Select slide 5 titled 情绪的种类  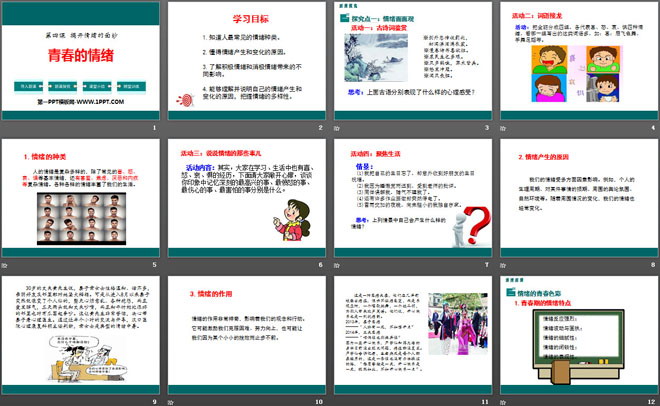80,198
